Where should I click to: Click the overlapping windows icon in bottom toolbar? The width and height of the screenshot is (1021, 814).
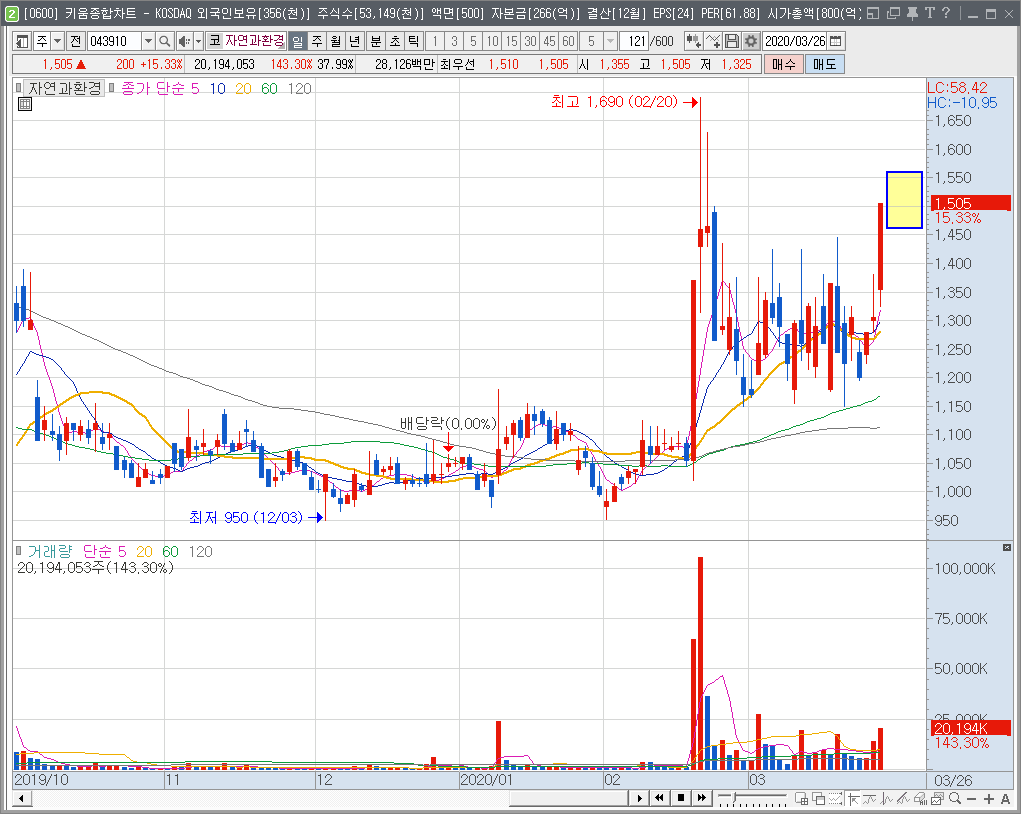(x=818, y=798)
